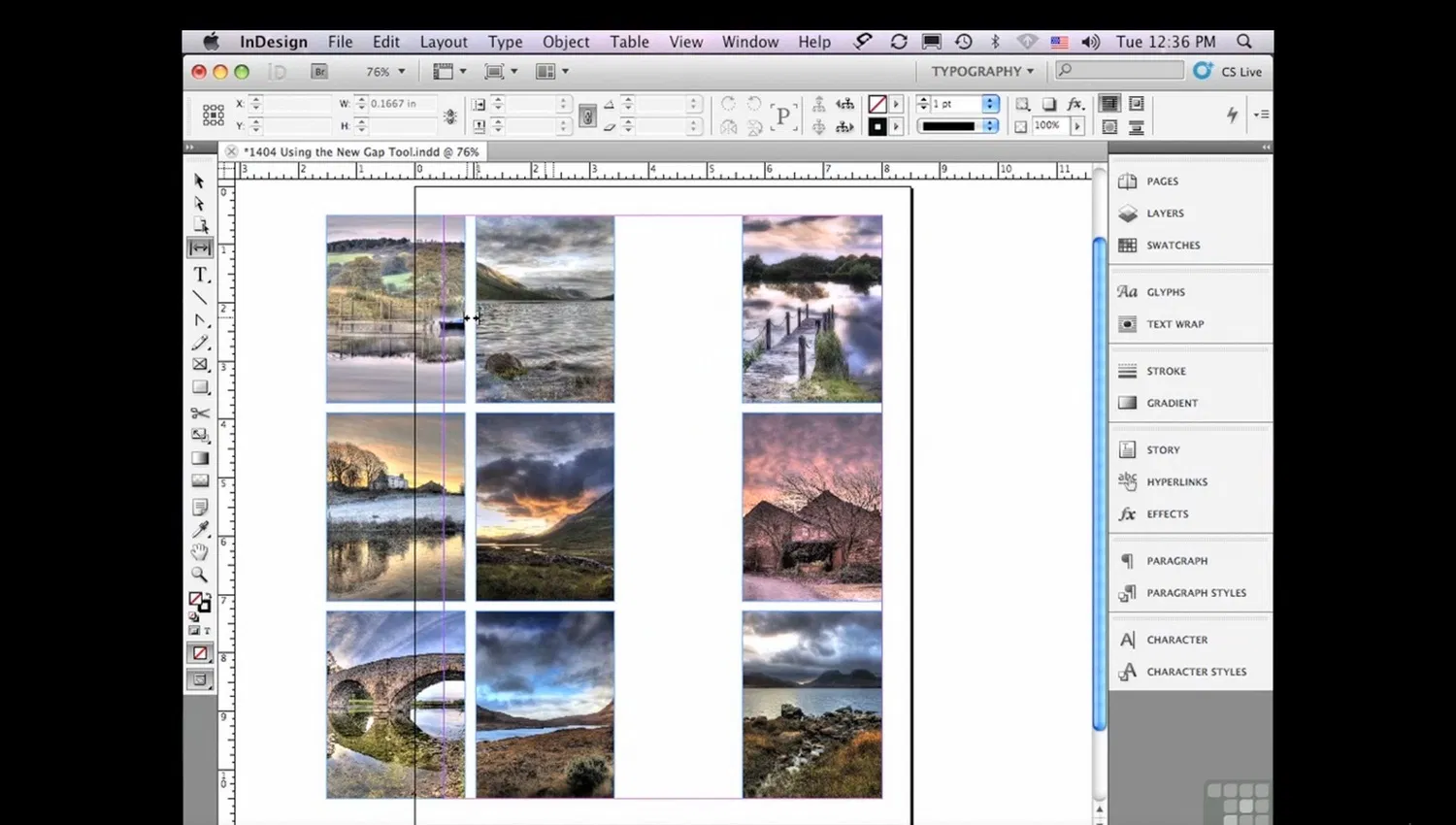Screen dimensions: 1456x825
Task: Click the Quick Apply lightning icon
Action: pos(1232,115)
